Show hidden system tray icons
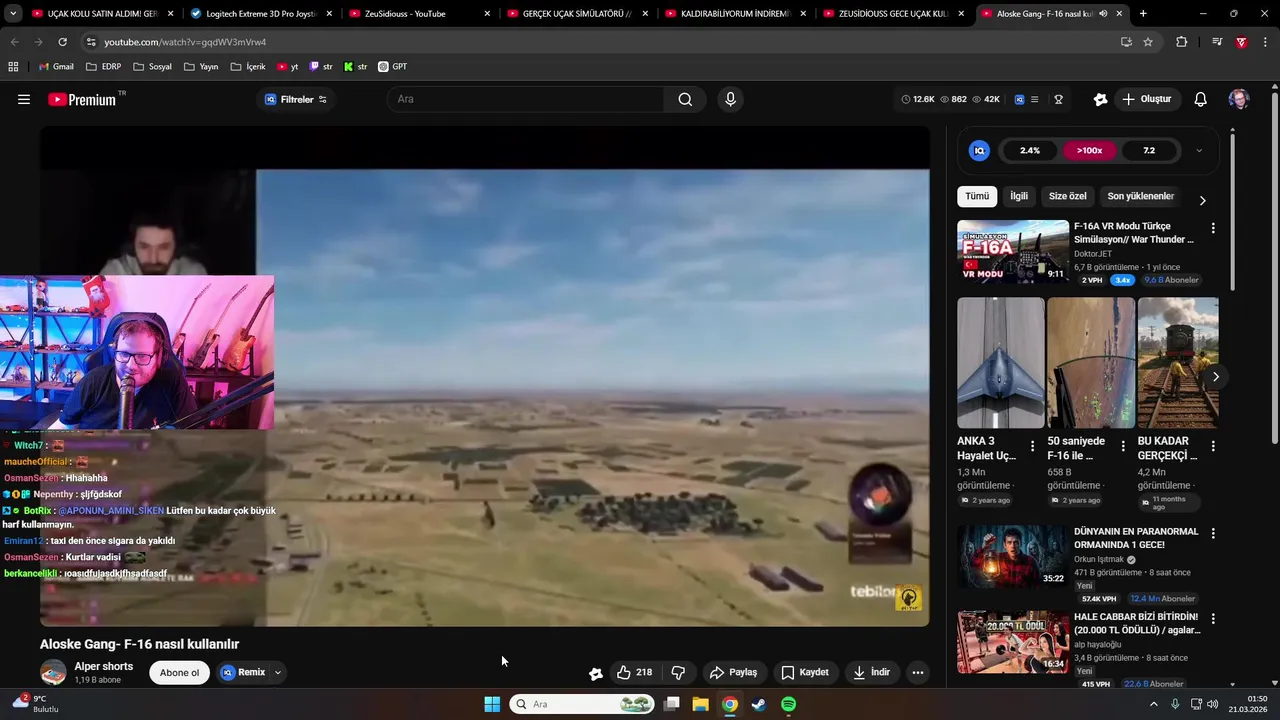Image resolution: width=1280 pixels, height=720 pixels. (1153, 704)
